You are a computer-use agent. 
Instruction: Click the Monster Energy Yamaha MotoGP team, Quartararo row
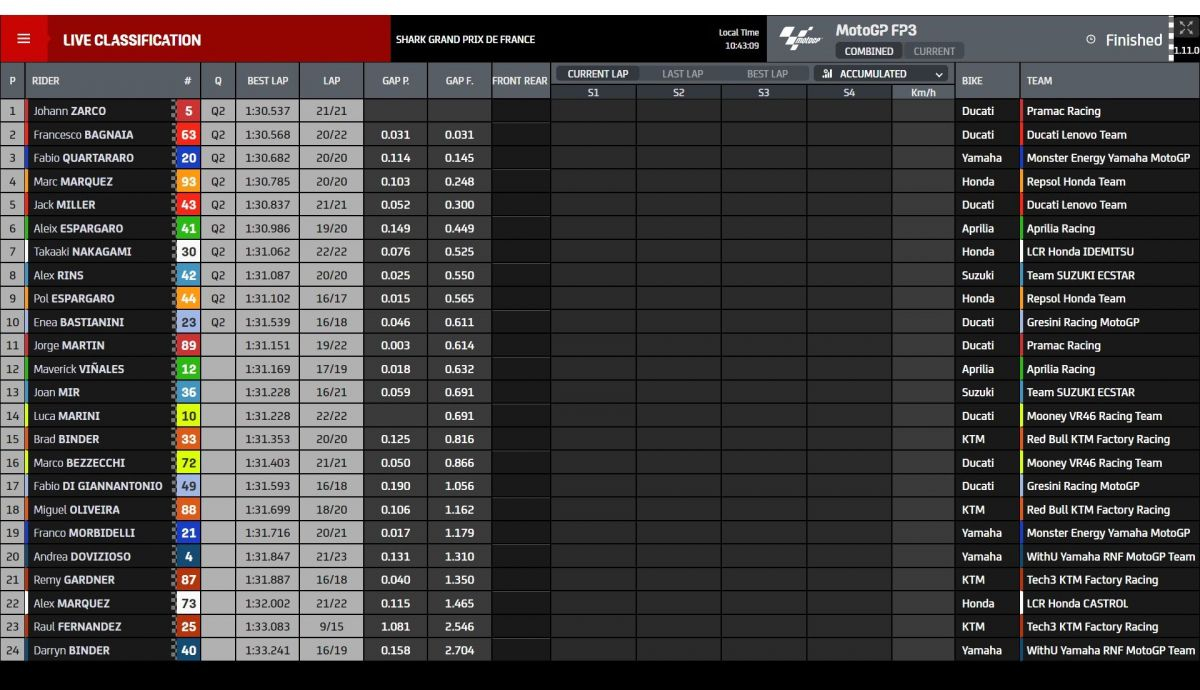click(x=1108, y=158)
